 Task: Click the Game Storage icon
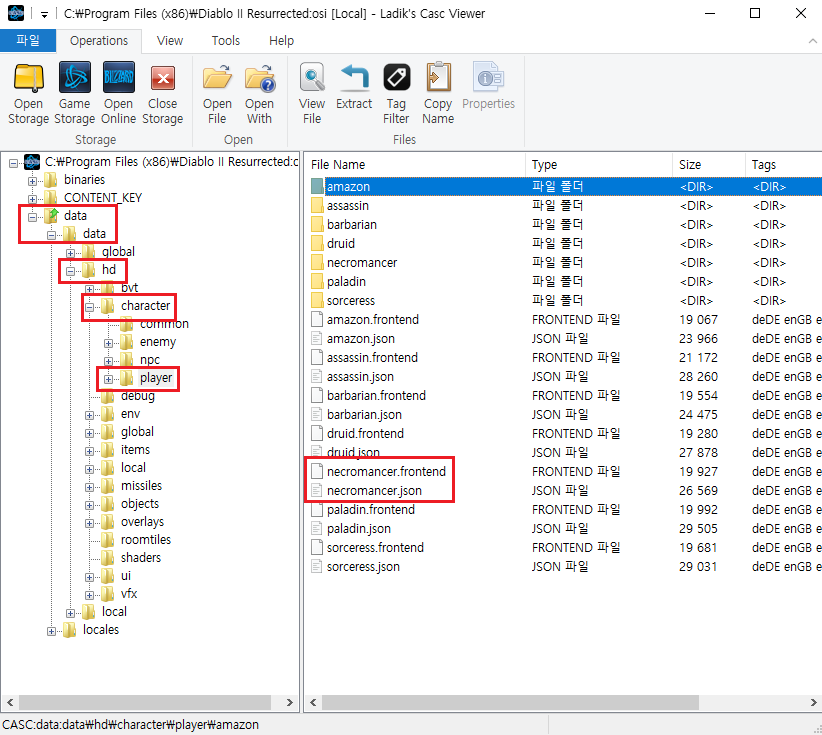click(x=74, y=78)
